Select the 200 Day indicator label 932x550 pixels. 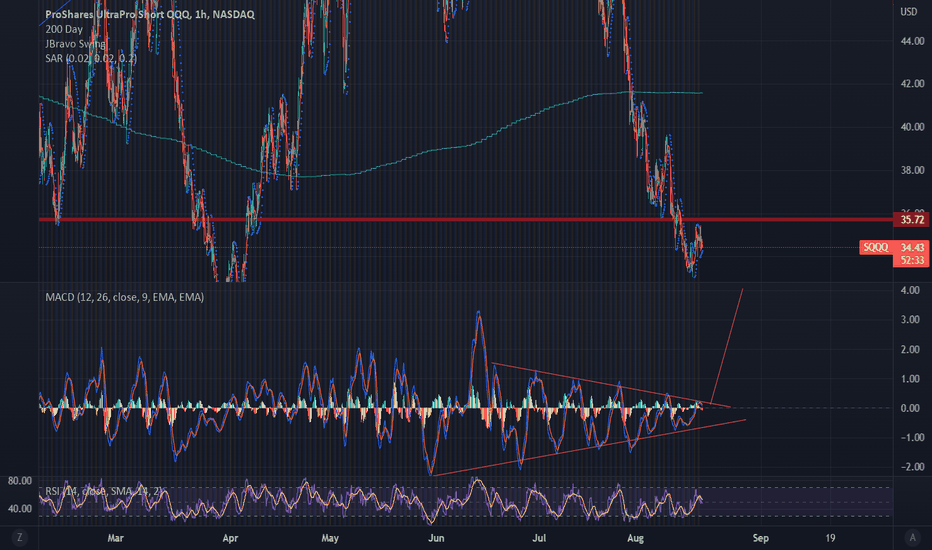pos(64,29)
